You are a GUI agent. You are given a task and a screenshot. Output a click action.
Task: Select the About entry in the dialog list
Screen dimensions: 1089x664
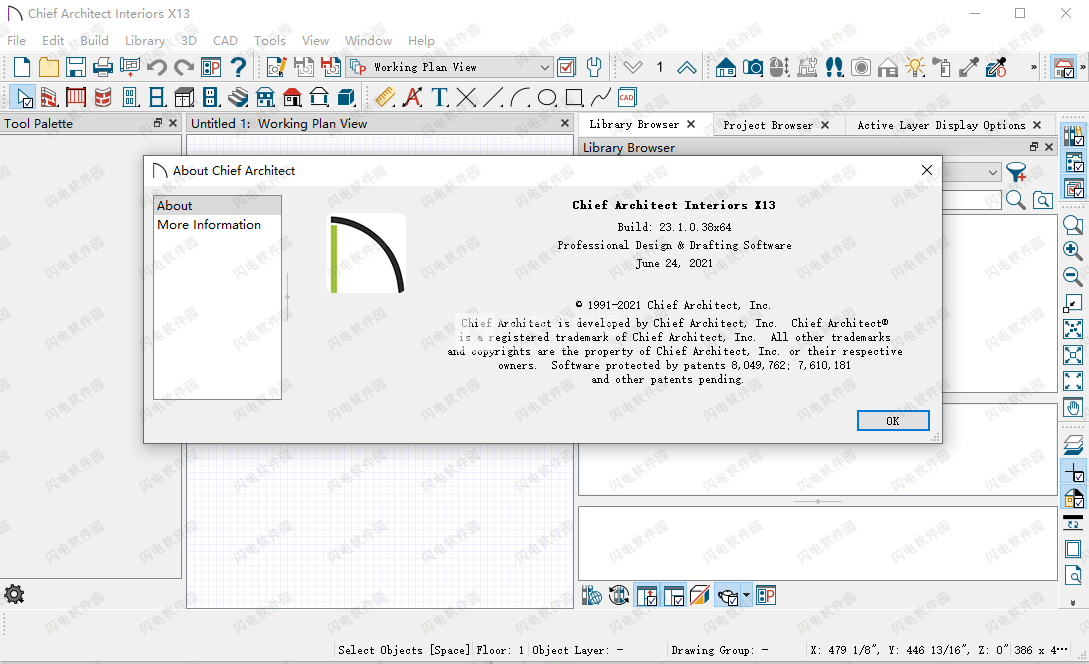(x=217, y=206)
